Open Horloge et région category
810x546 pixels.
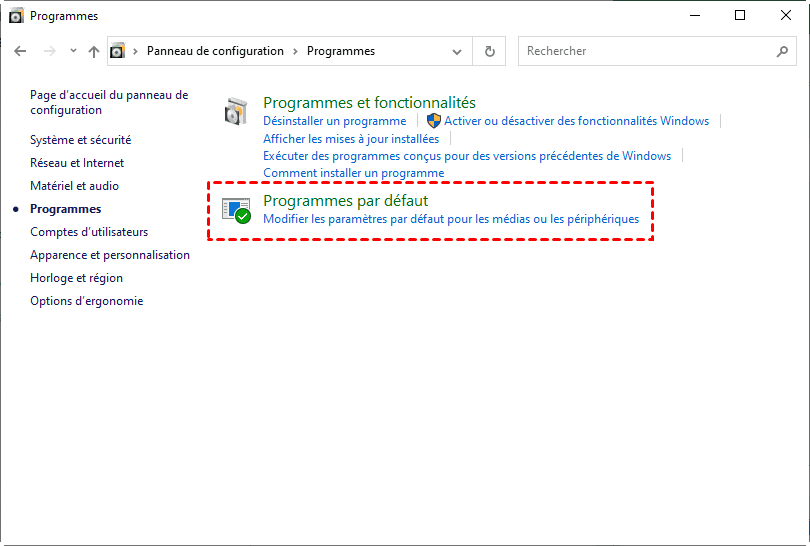[76, 278]
